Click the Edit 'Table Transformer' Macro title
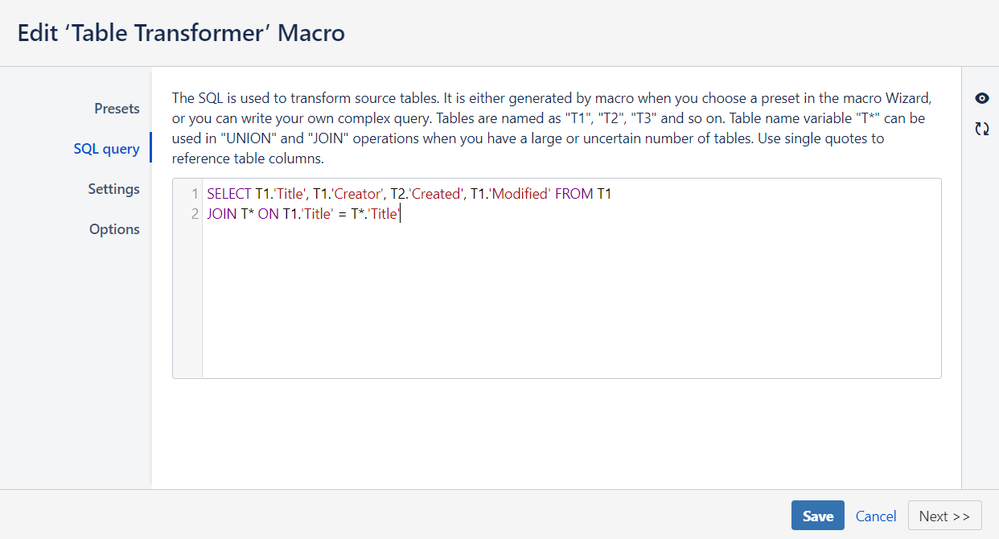The image size is (999, 539). coord(181,32)
